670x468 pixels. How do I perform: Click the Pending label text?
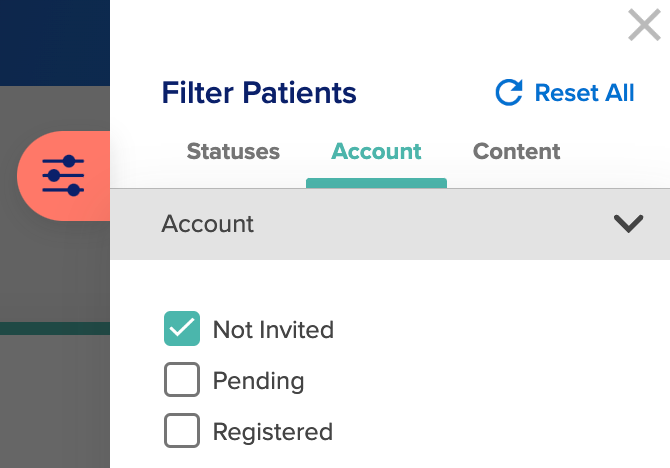[259, 381]
